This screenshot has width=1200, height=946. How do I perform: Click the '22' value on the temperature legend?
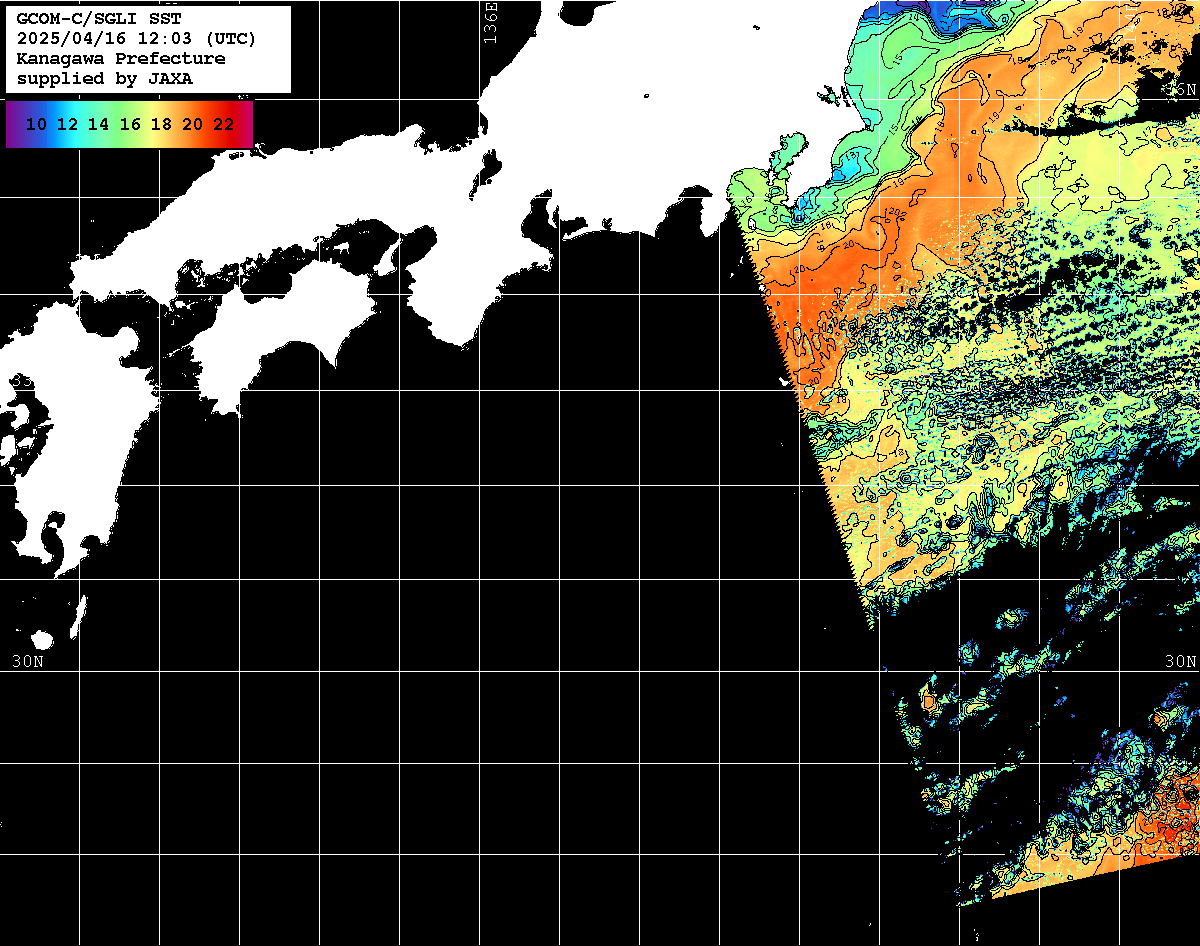point(223,124)
